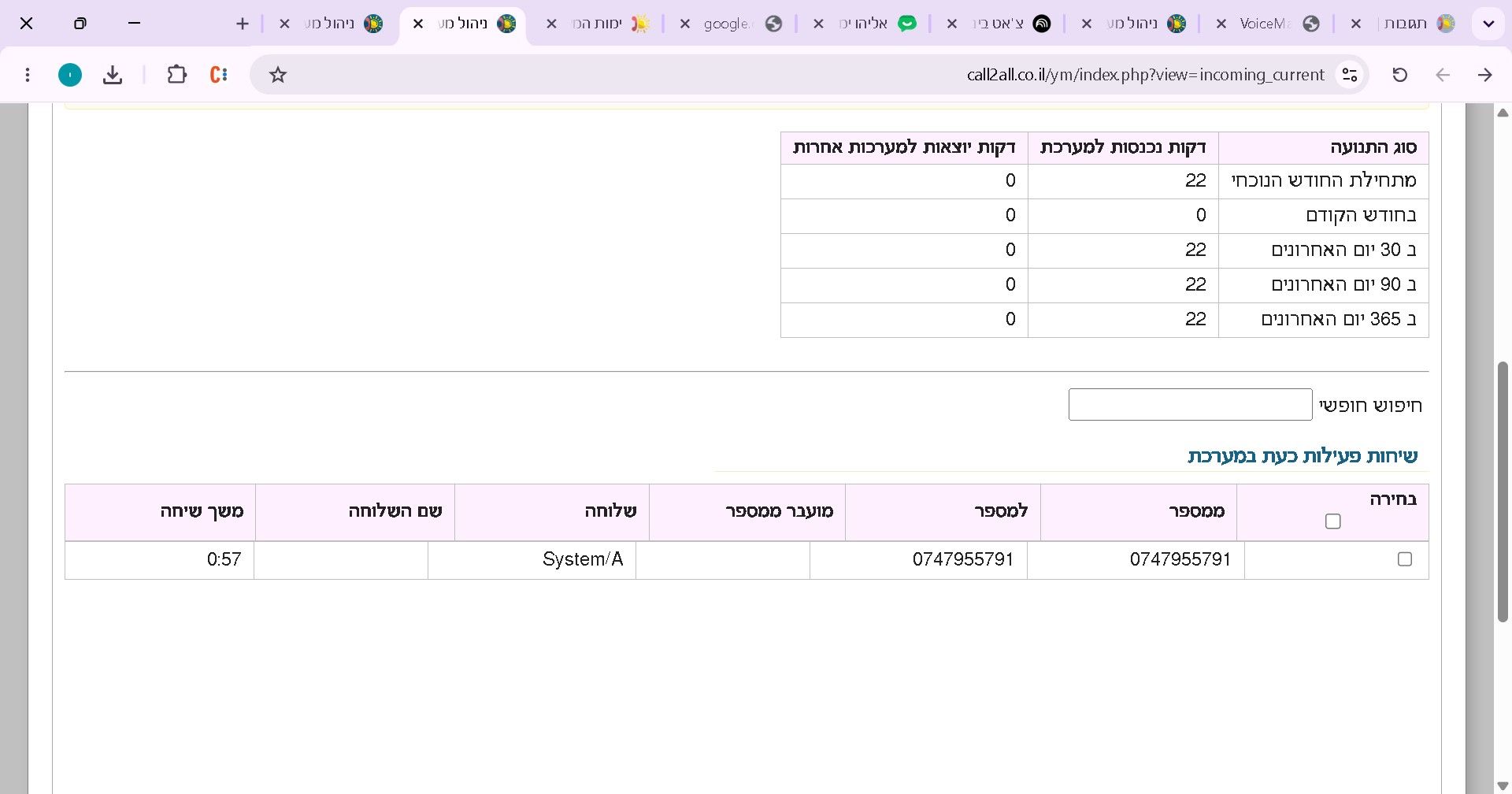The width and height of the screenshot is (1512, 794).
Task: Click the orange C extension icon
Action: (x=218, y=75)
